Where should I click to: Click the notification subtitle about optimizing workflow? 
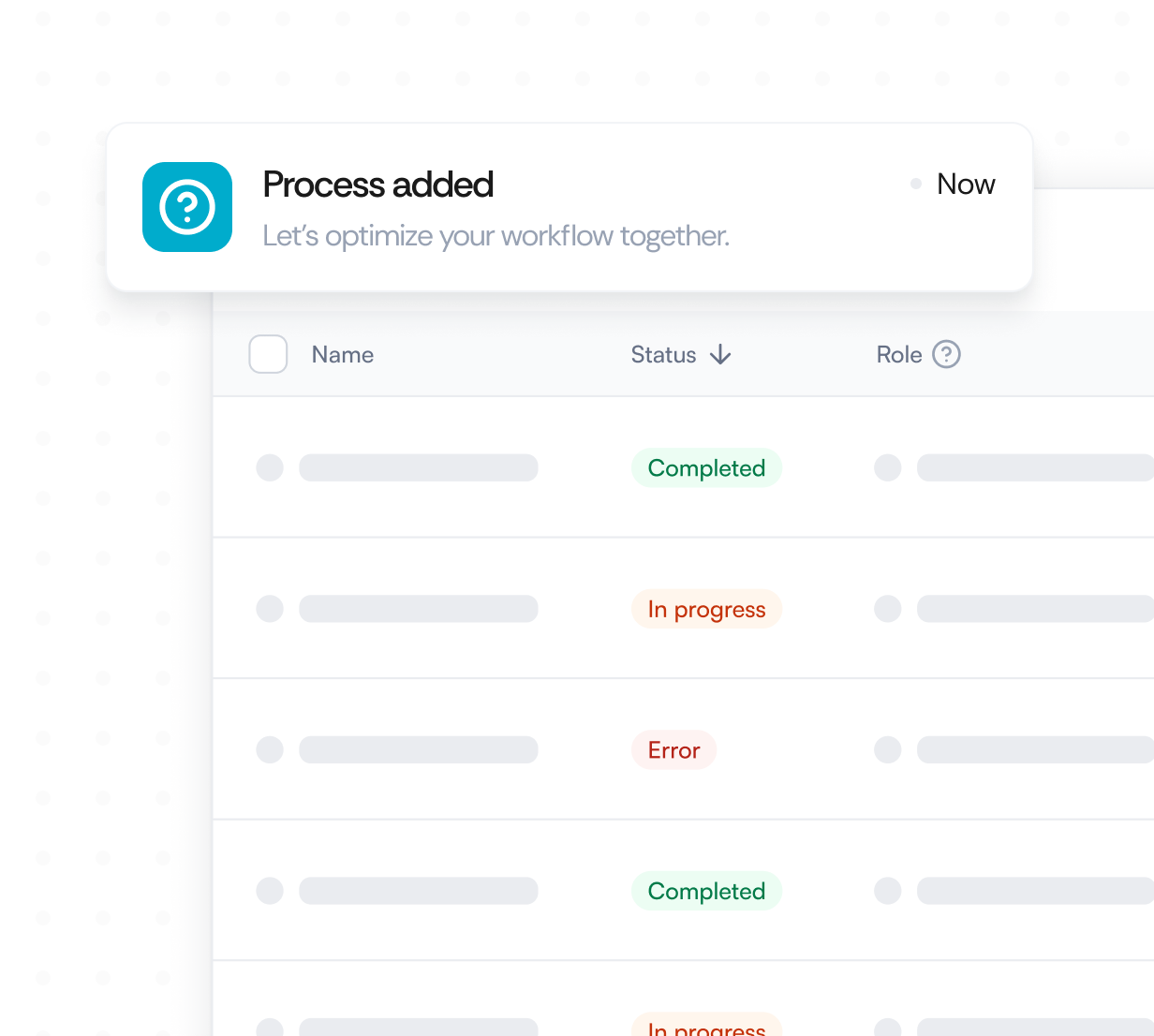point(496,236)
